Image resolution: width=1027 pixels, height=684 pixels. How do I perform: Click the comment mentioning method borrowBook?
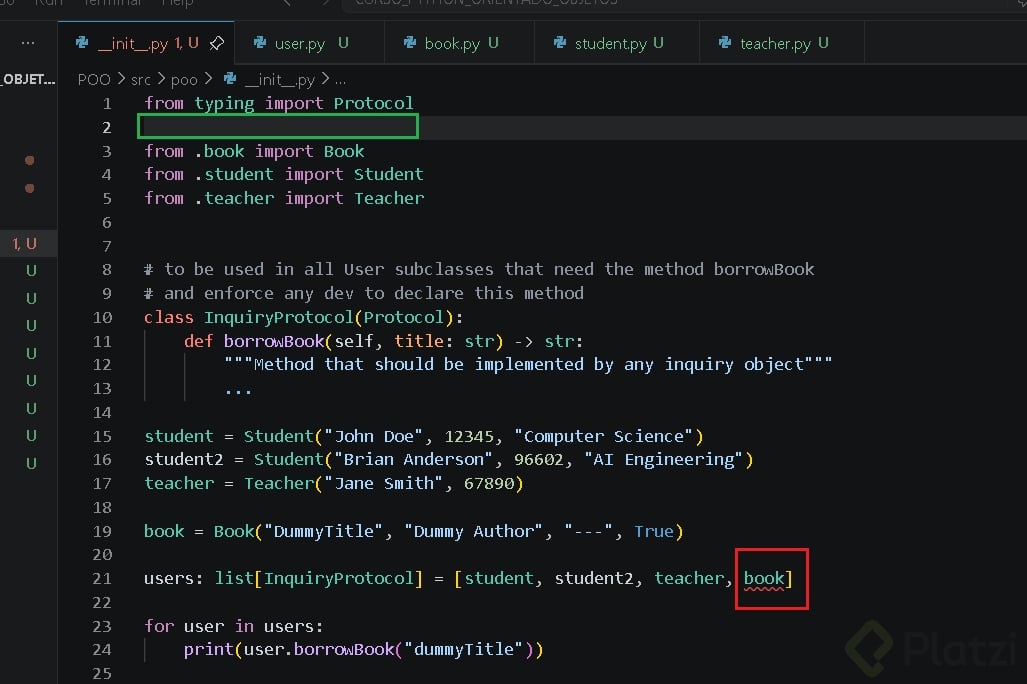[479, 269]
